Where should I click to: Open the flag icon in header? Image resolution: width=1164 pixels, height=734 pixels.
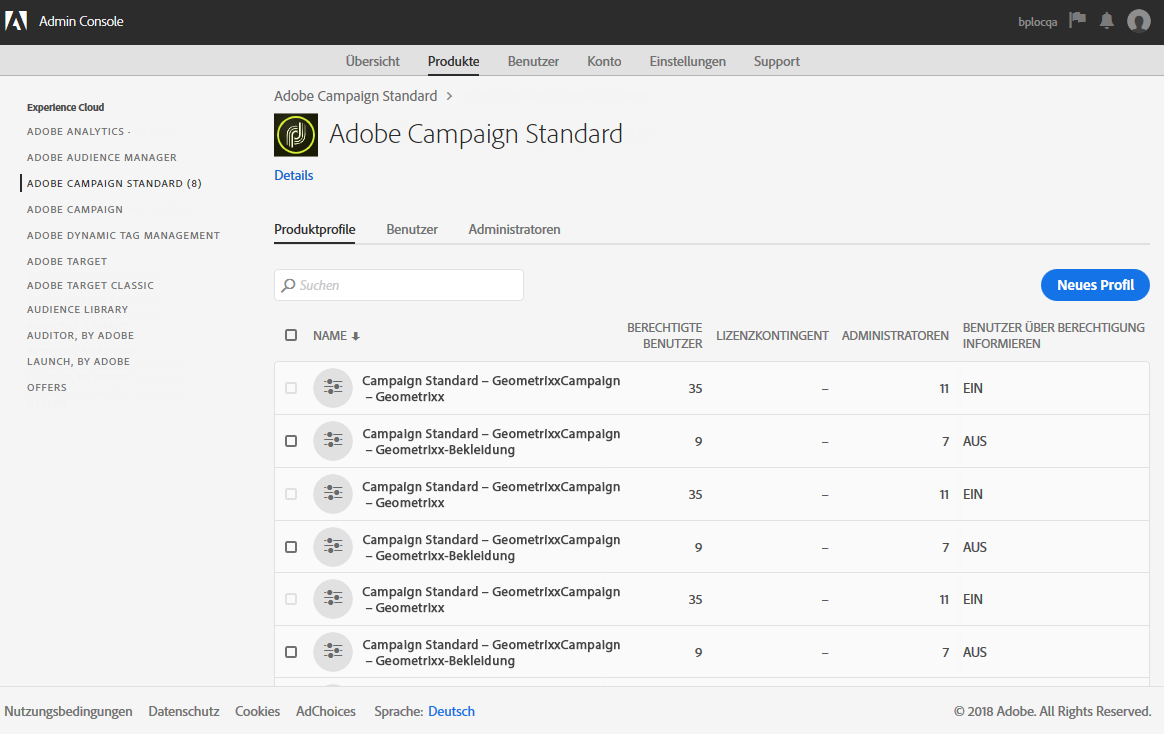click(x=1077, y=20)
